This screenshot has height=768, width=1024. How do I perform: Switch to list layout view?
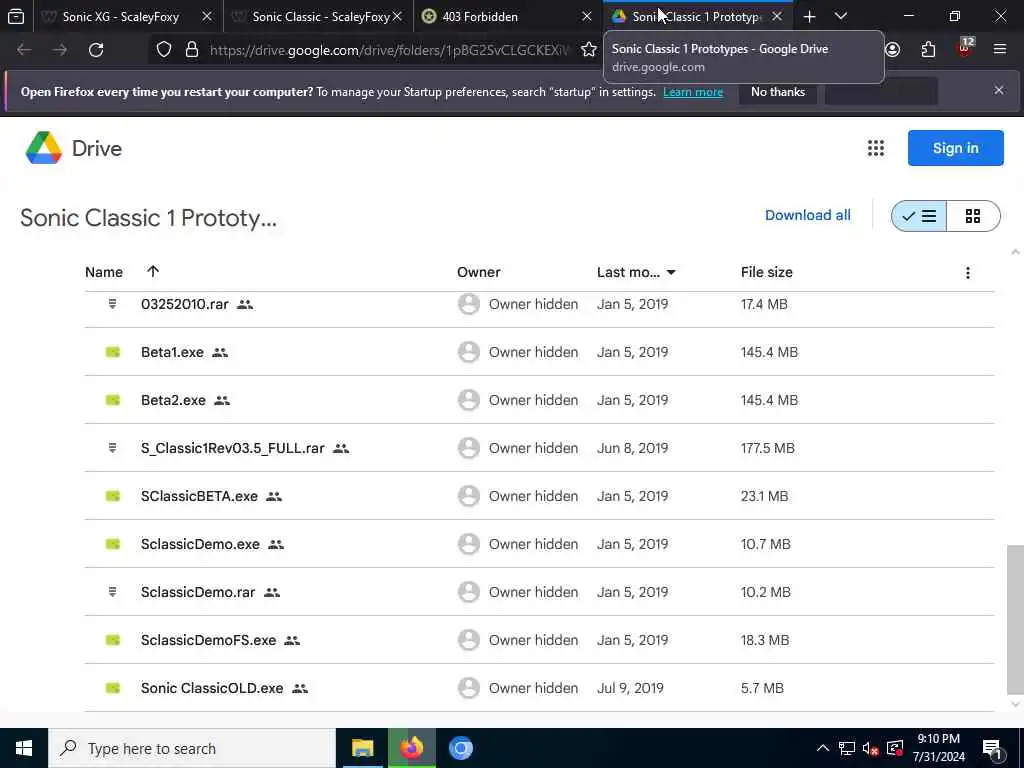click(919, 216)
